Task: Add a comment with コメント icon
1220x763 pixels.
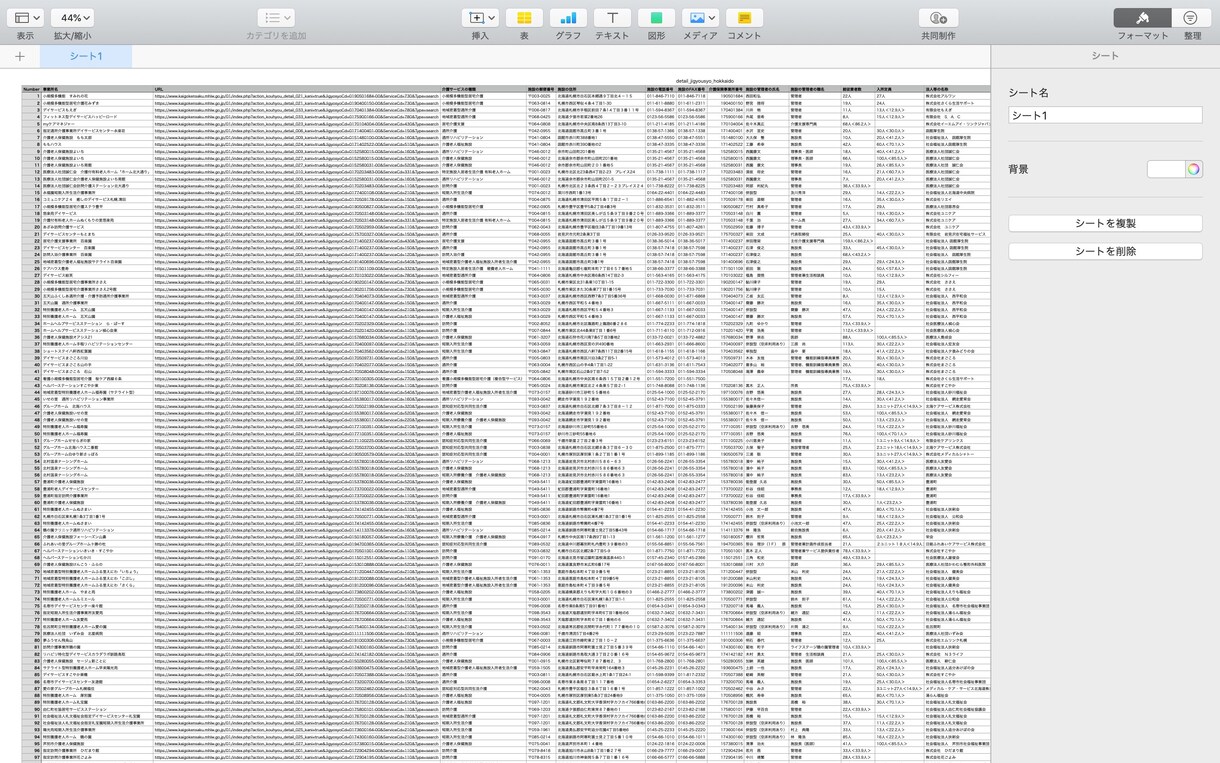Action: pos(744,18)
